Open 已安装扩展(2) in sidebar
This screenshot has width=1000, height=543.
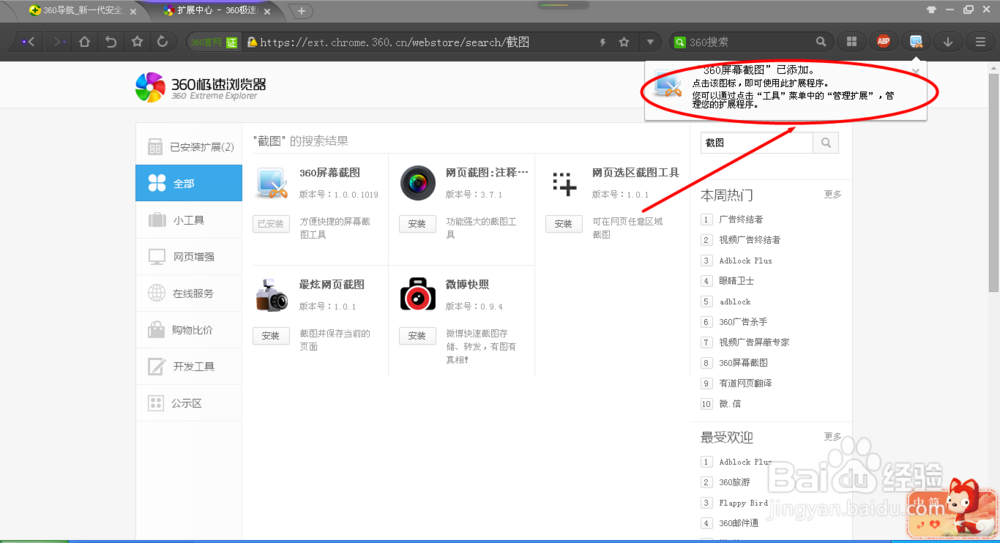coord(189,147)
